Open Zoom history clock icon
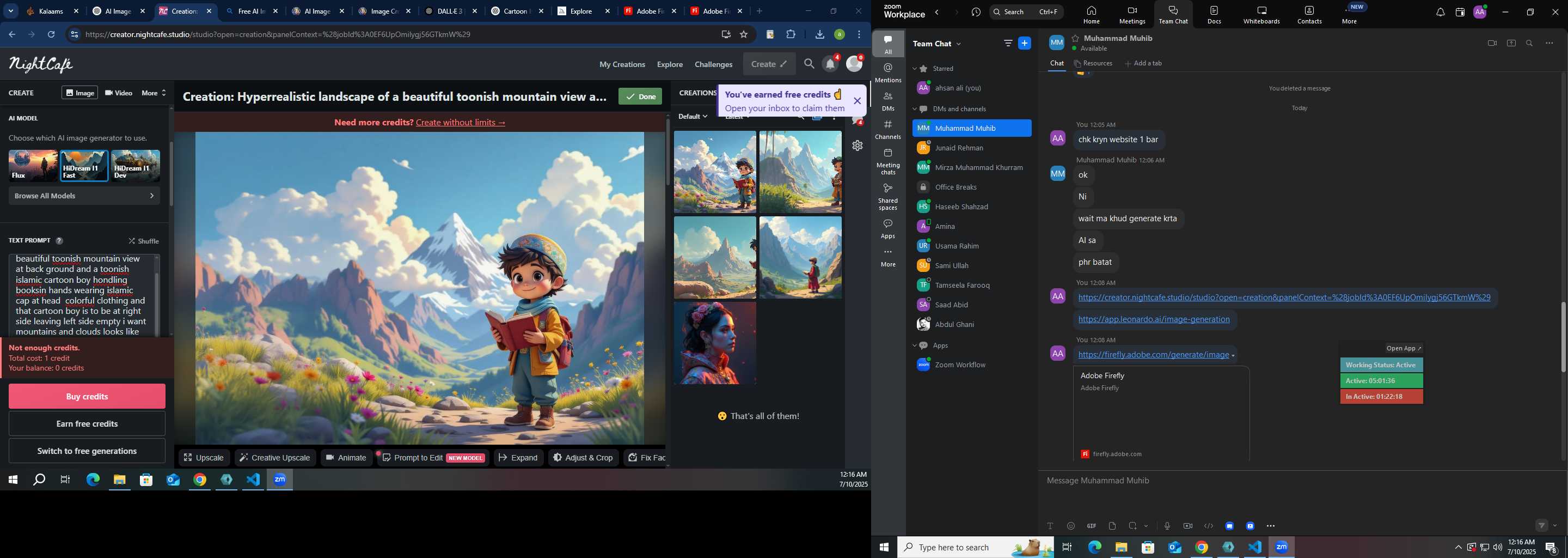Screen dimensions: 1568x558 pyautogui.click(x=976, y=12)
